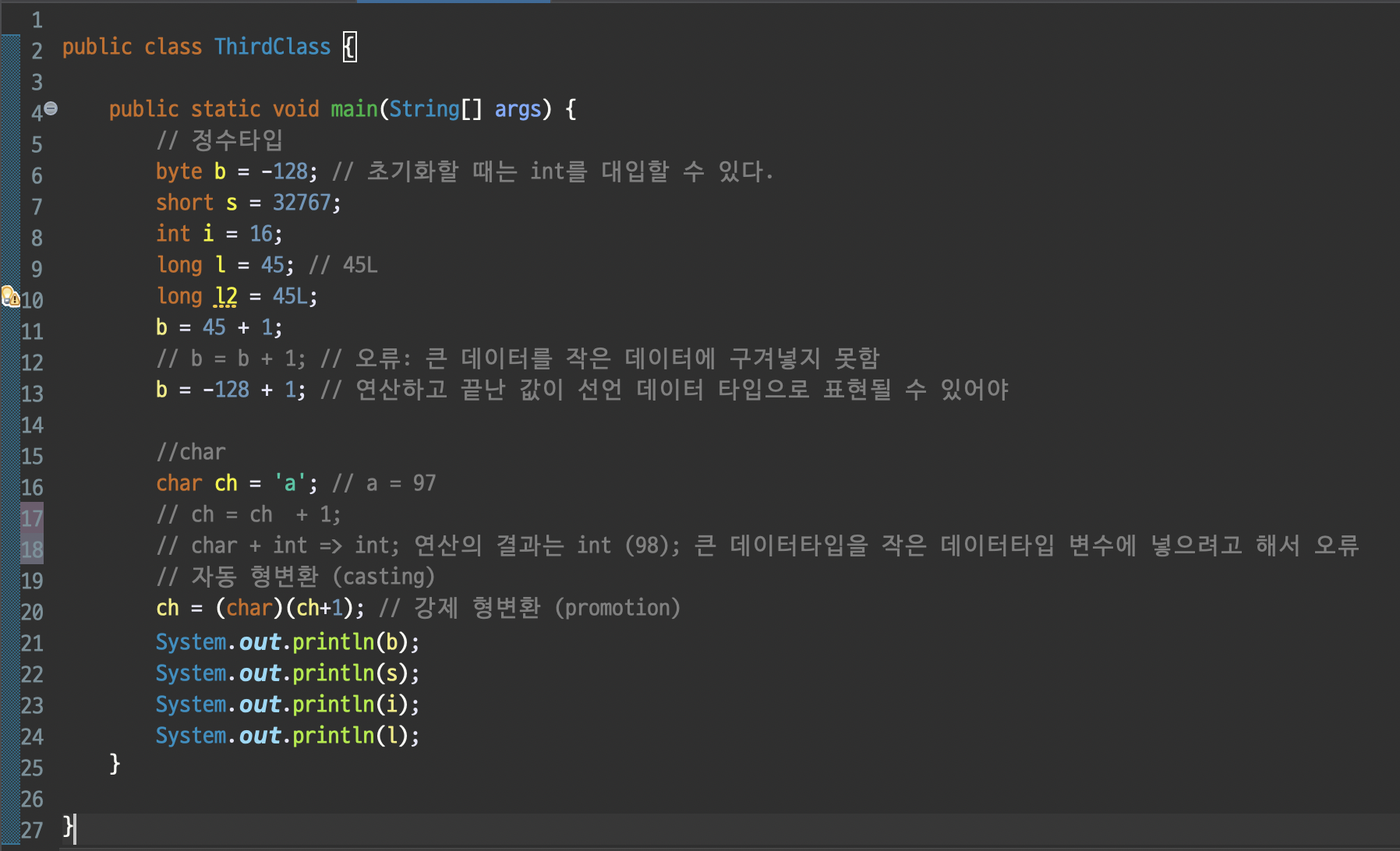Click the 45L literal on line 10
Screen dimensions: 1400x851
(290, 296)
